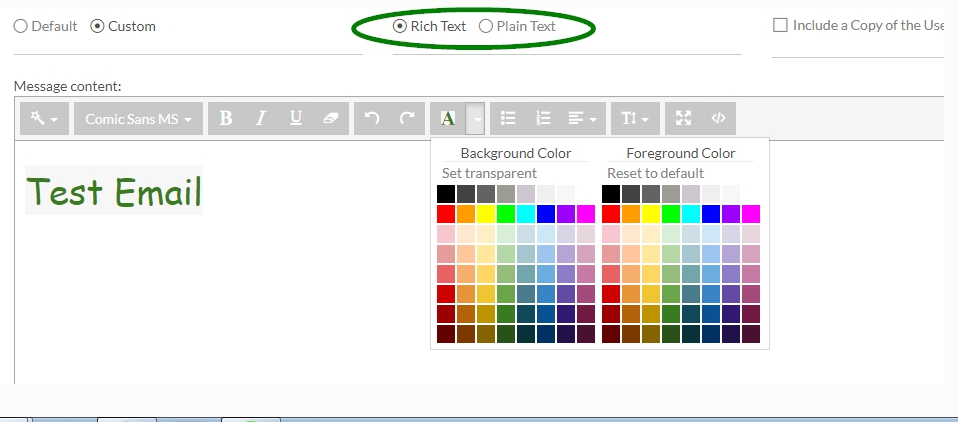Viewport: 958px width, 422px height.
Task: Click Reset to default foreground color
Action: (x=656, y=173)
